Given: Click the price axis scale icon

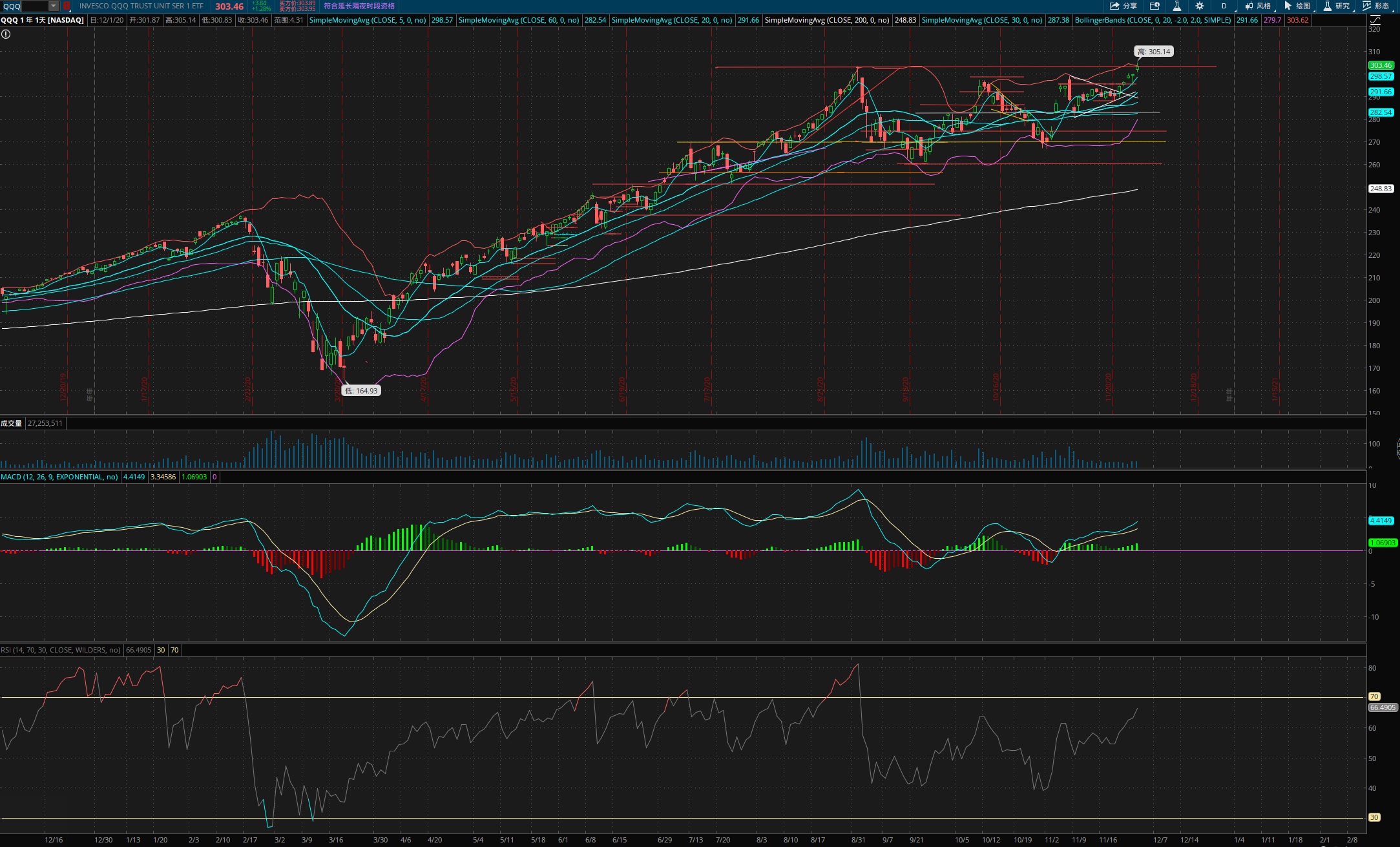Looking at the screenshot, I should coord(1375,20).
